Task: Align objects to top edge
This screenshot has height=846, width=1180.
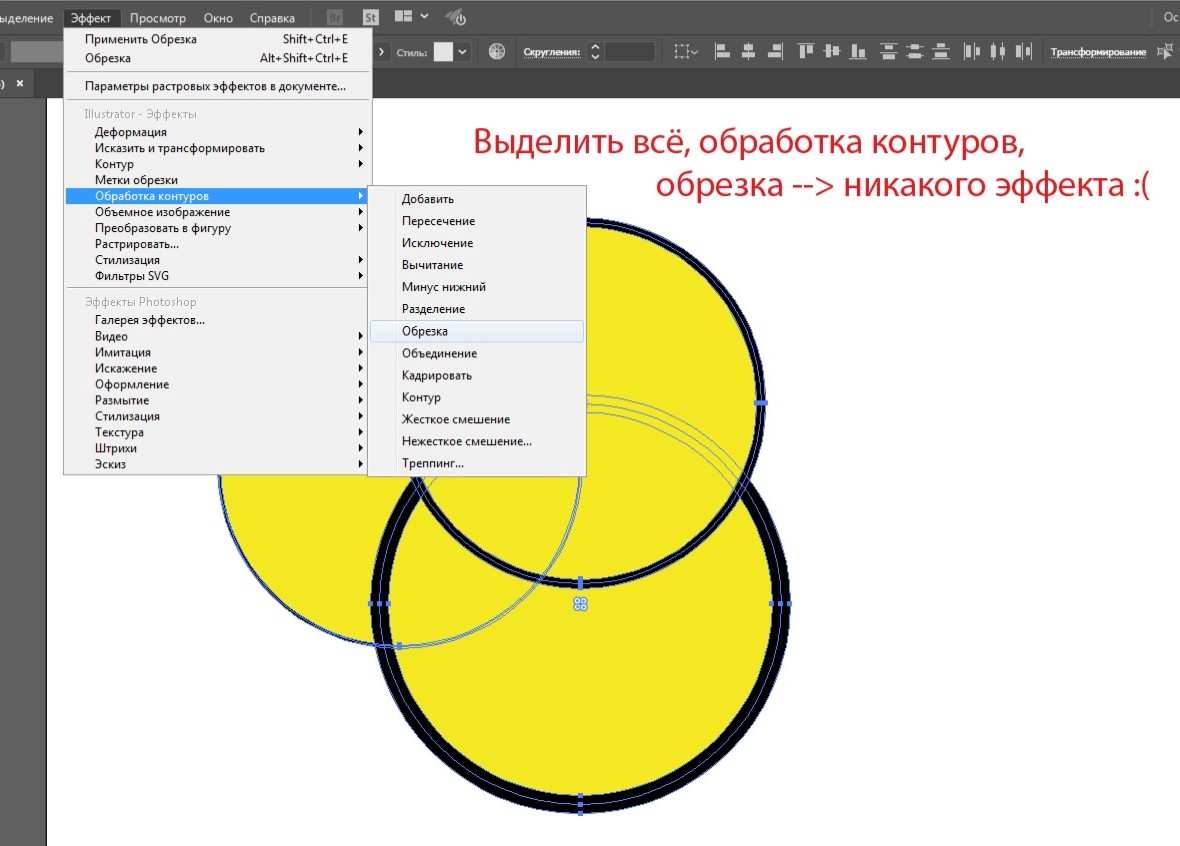Action: click(x=805, y=51)
